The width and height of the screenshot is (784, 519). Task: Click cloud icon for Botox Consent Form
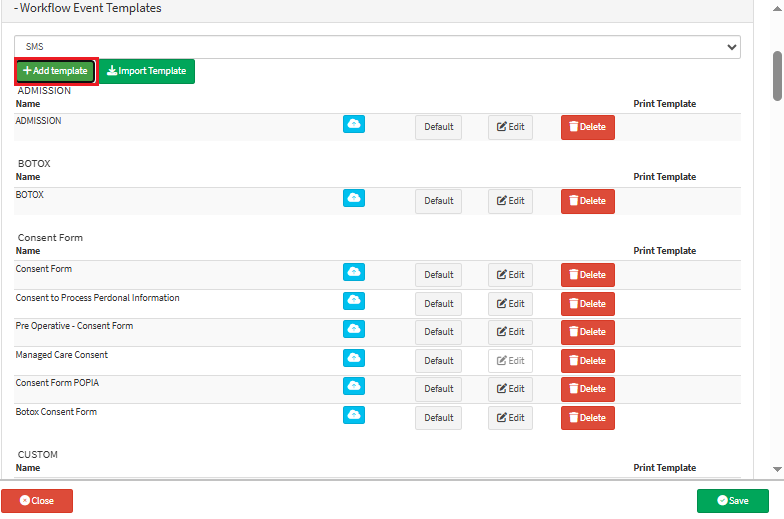354,415
